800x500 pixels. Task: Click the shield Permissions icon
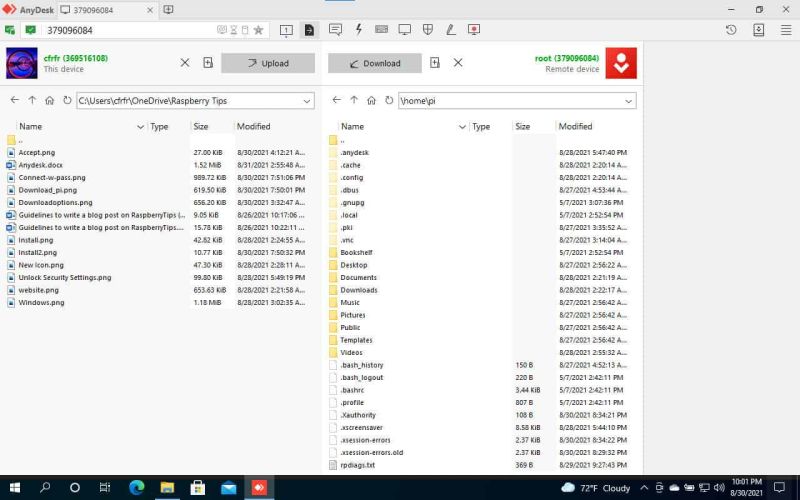[x=428, y=30]
